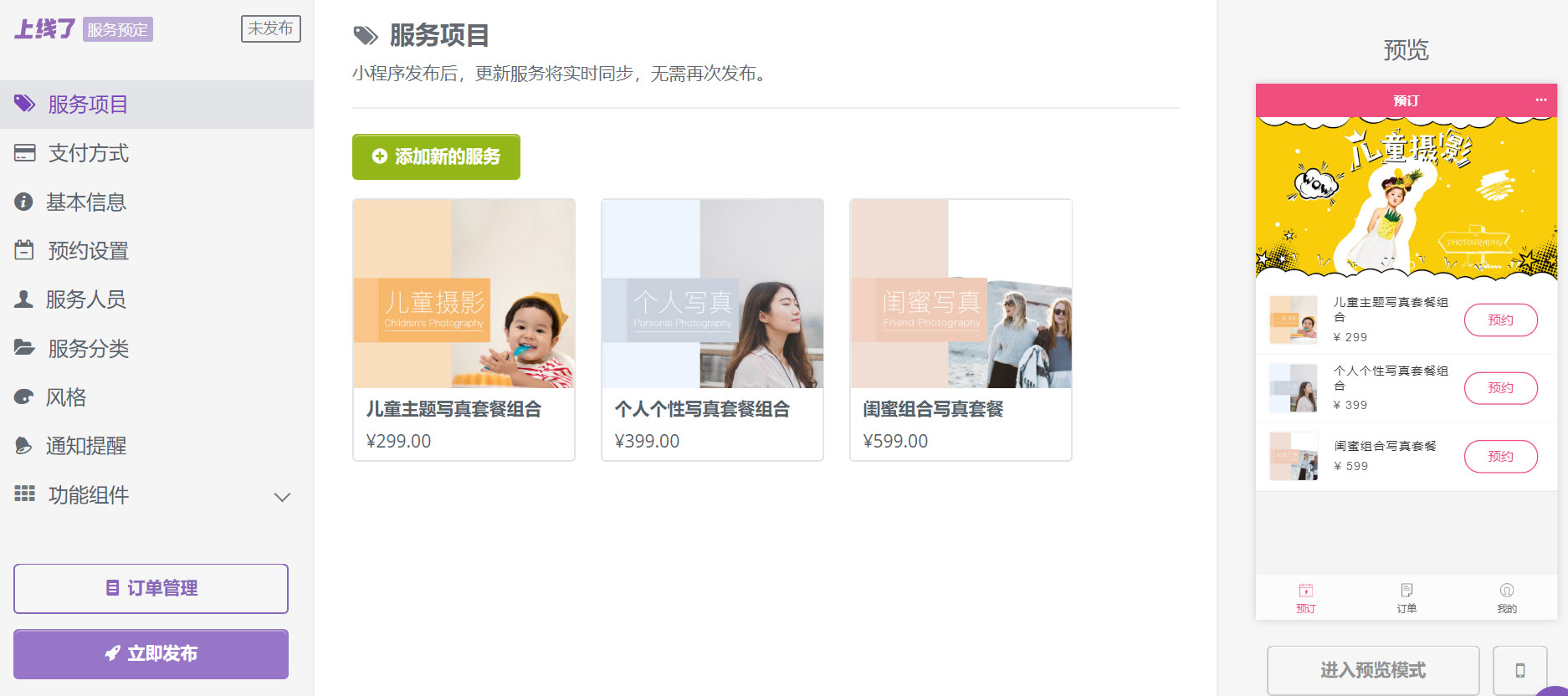The height and width of the screenshot is (696, 1568).
Task: Click the info icon next to 基本信息
Action: [23, 202]
